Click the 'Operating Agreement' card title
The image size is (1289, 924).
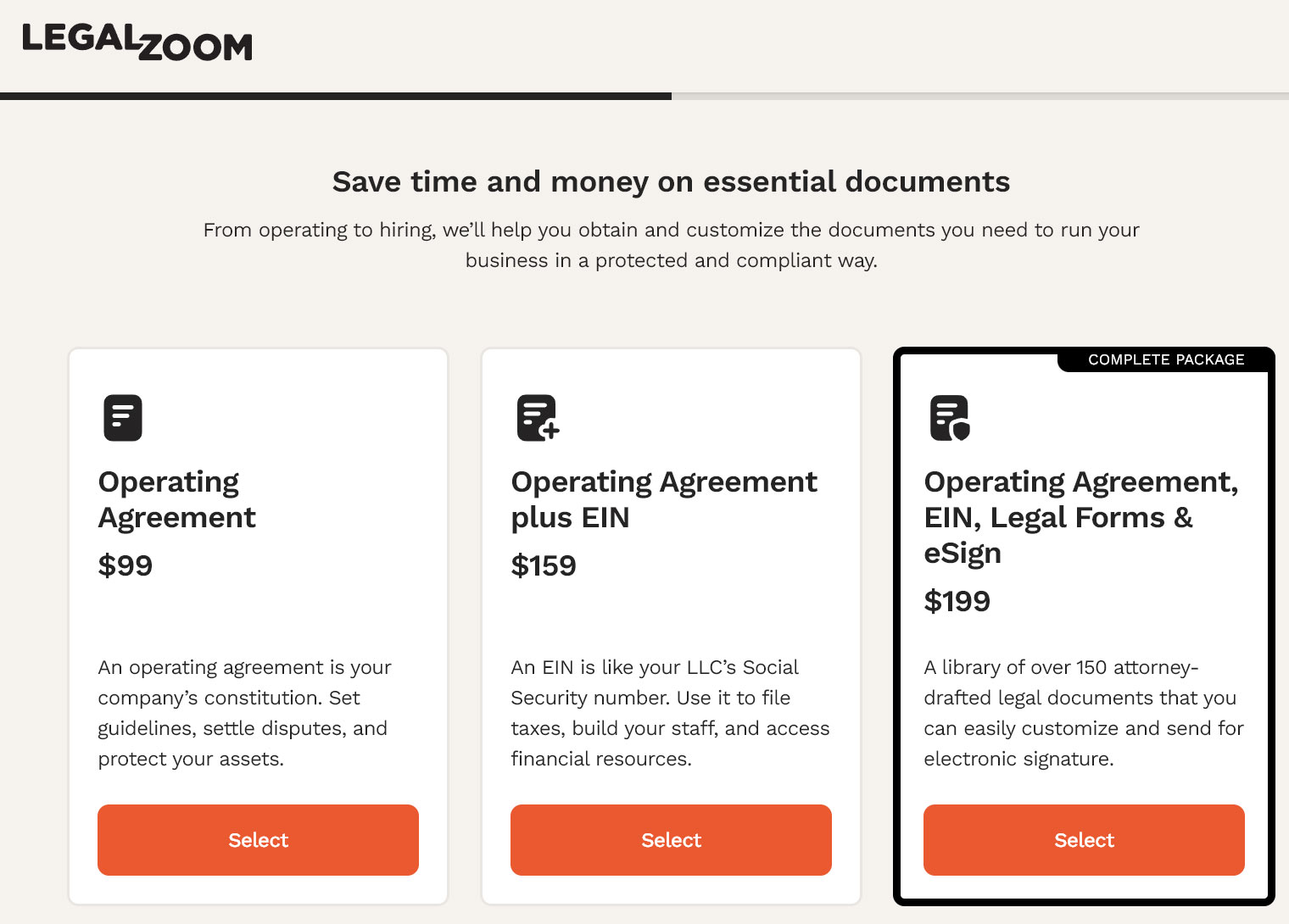point(176,499)
